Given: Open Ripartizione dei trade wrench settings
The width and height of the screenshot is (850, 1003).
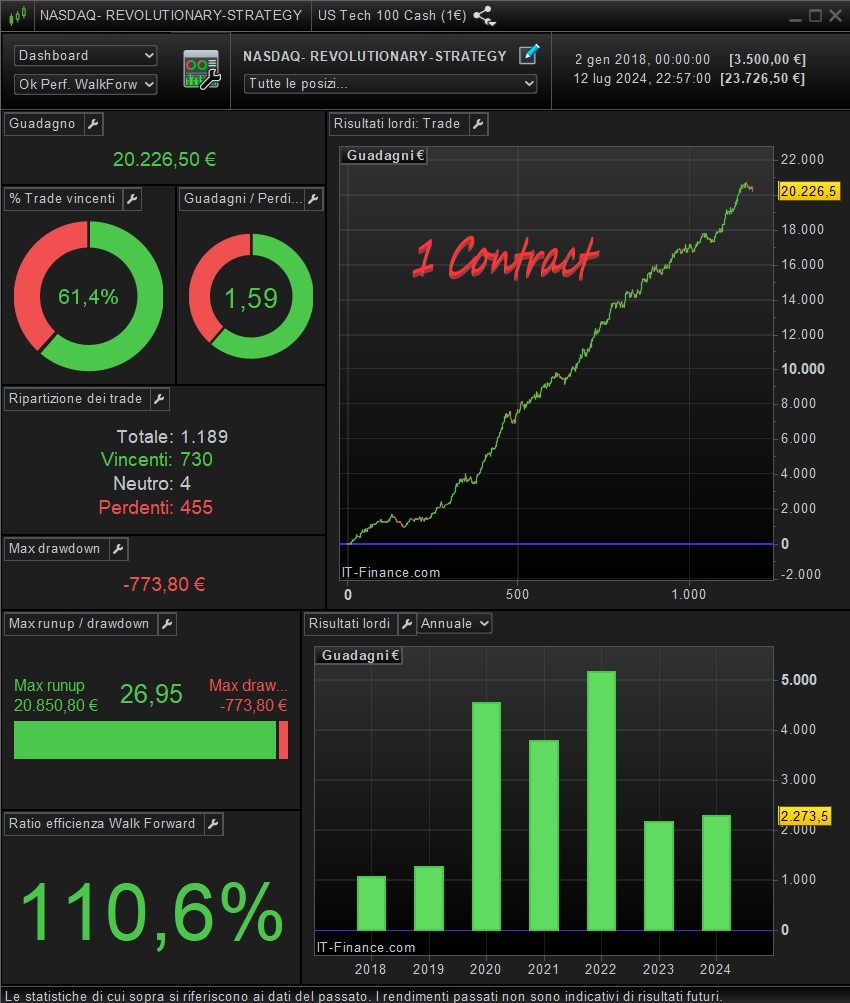Looking at the screenshot, I should (x=159, y=399).
